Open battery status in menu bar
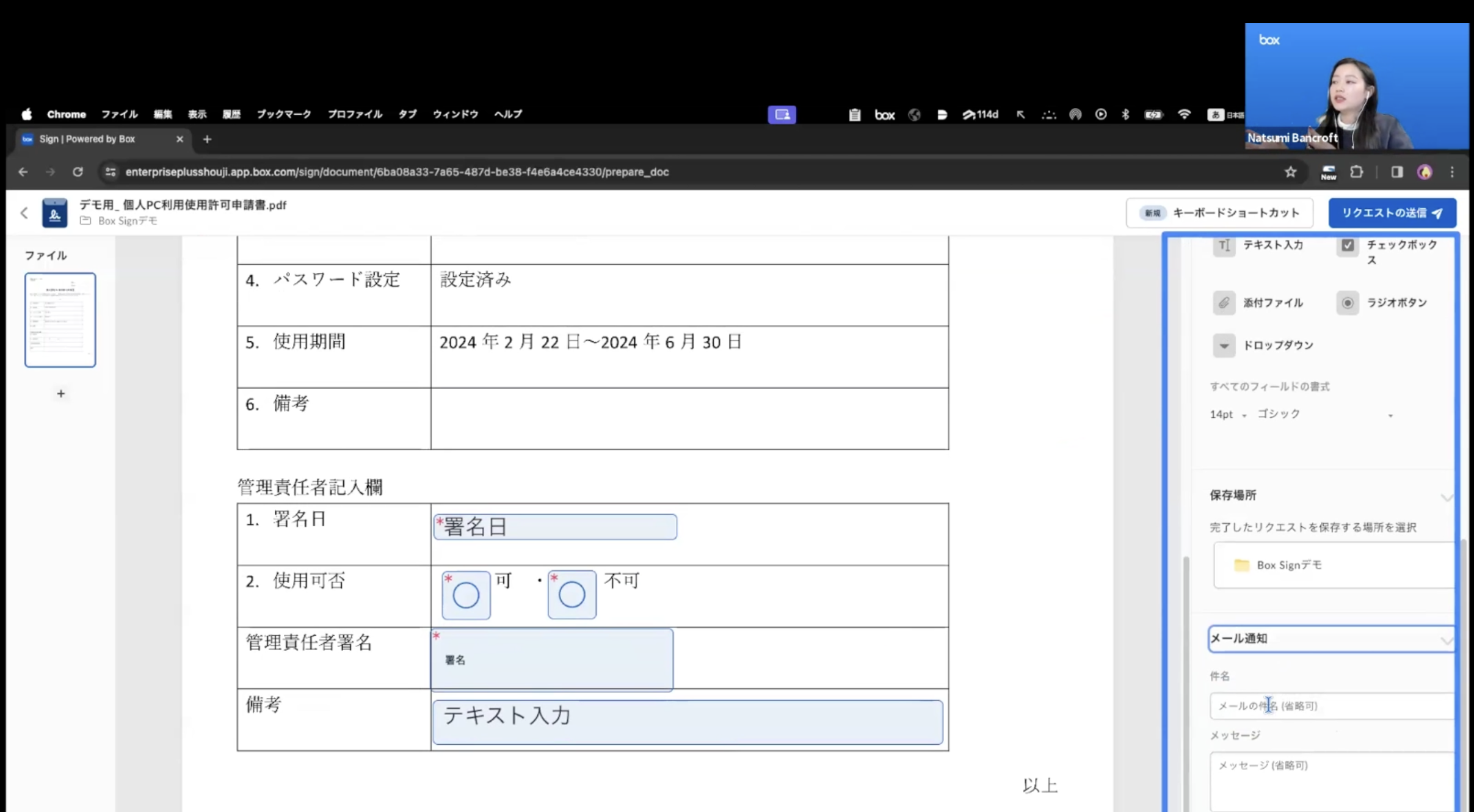 (x=1153, y=114)
